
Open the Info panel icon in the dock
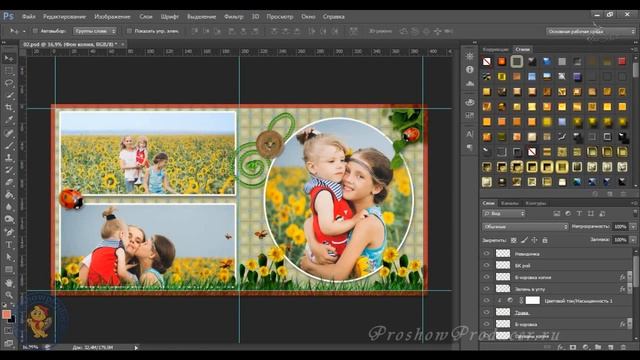(470, 69)
